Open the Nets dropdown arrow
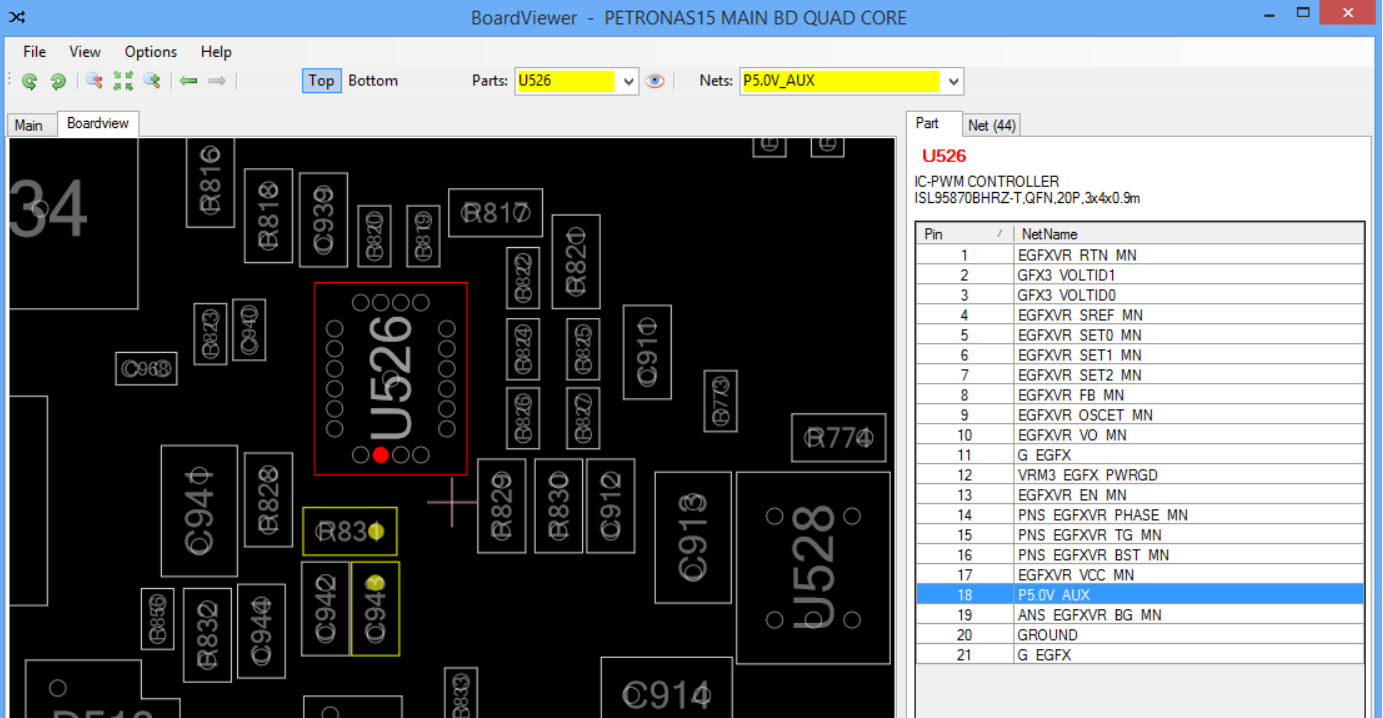Screen dimensions: 1383x718 tap(953, 82)
